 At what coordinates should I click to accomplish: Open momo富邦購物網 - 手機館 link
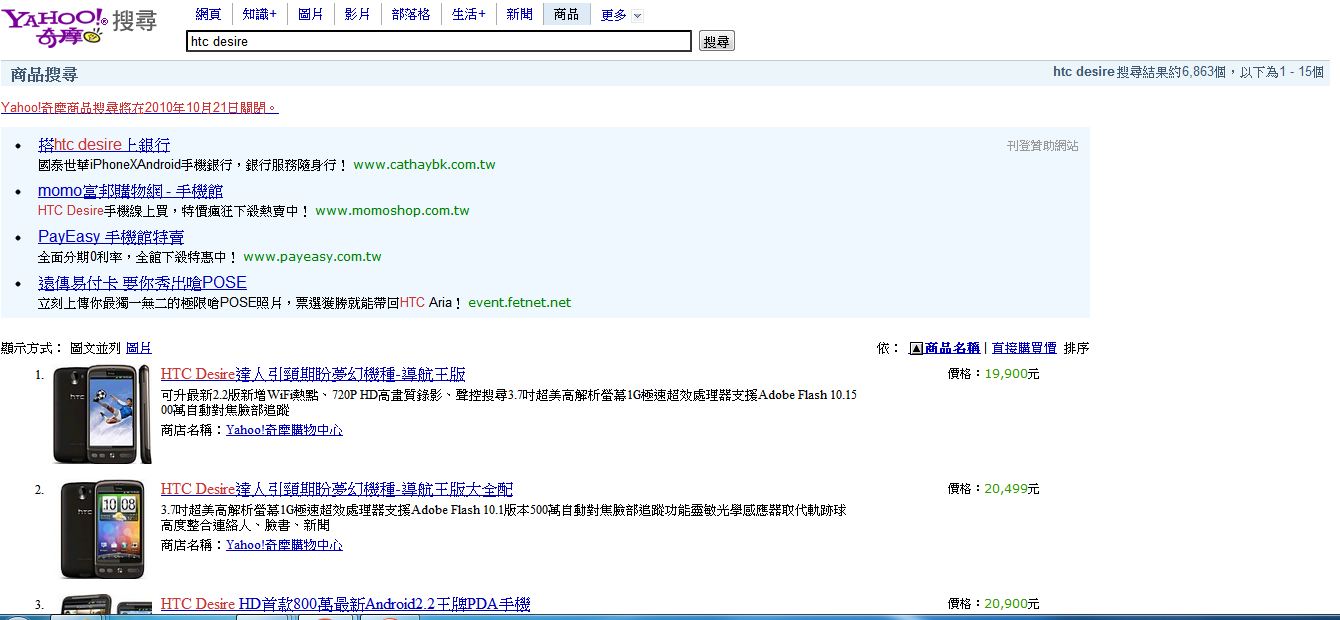tap(130, 191)
